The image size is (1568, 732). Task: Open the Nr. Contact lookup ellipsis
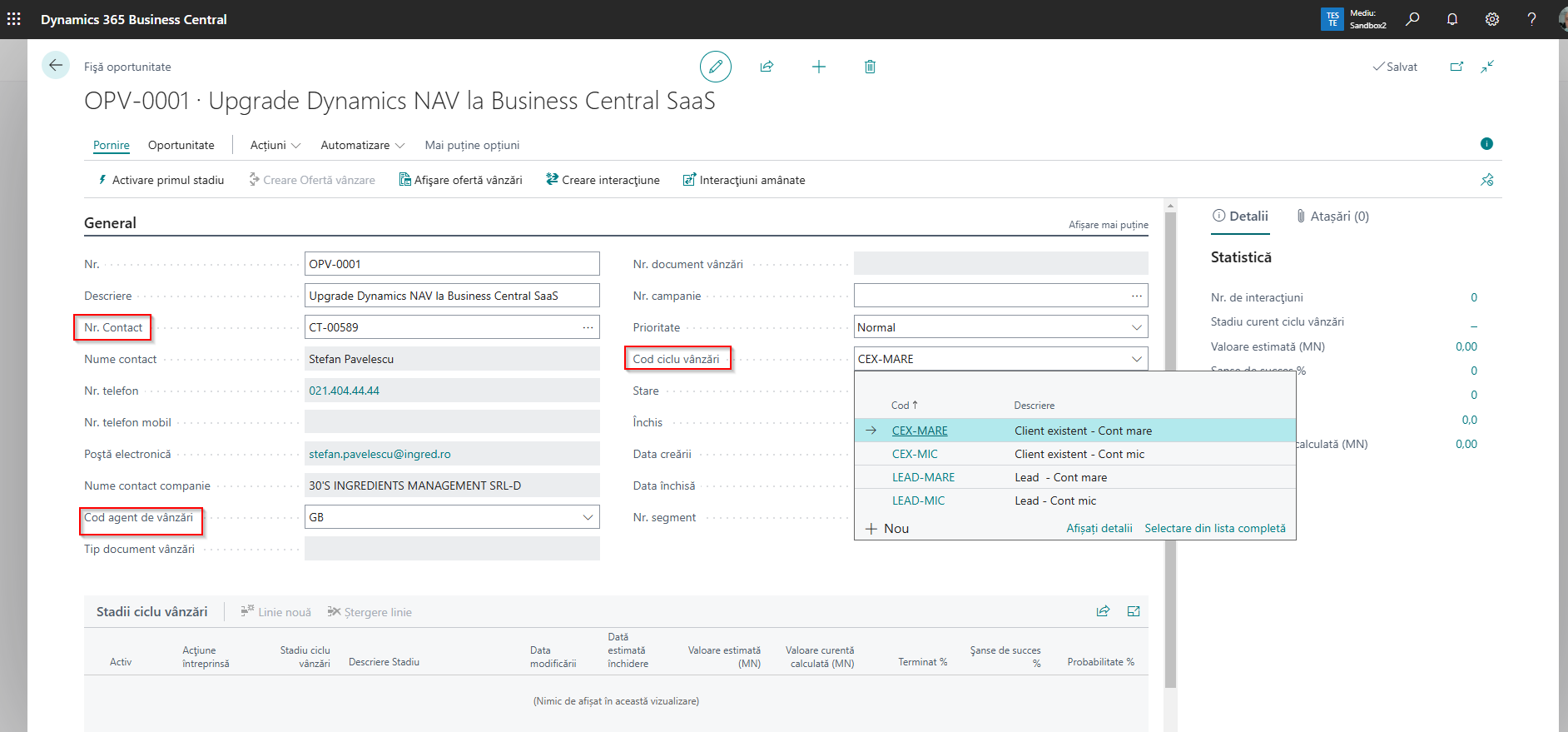(x=588, y=327)
